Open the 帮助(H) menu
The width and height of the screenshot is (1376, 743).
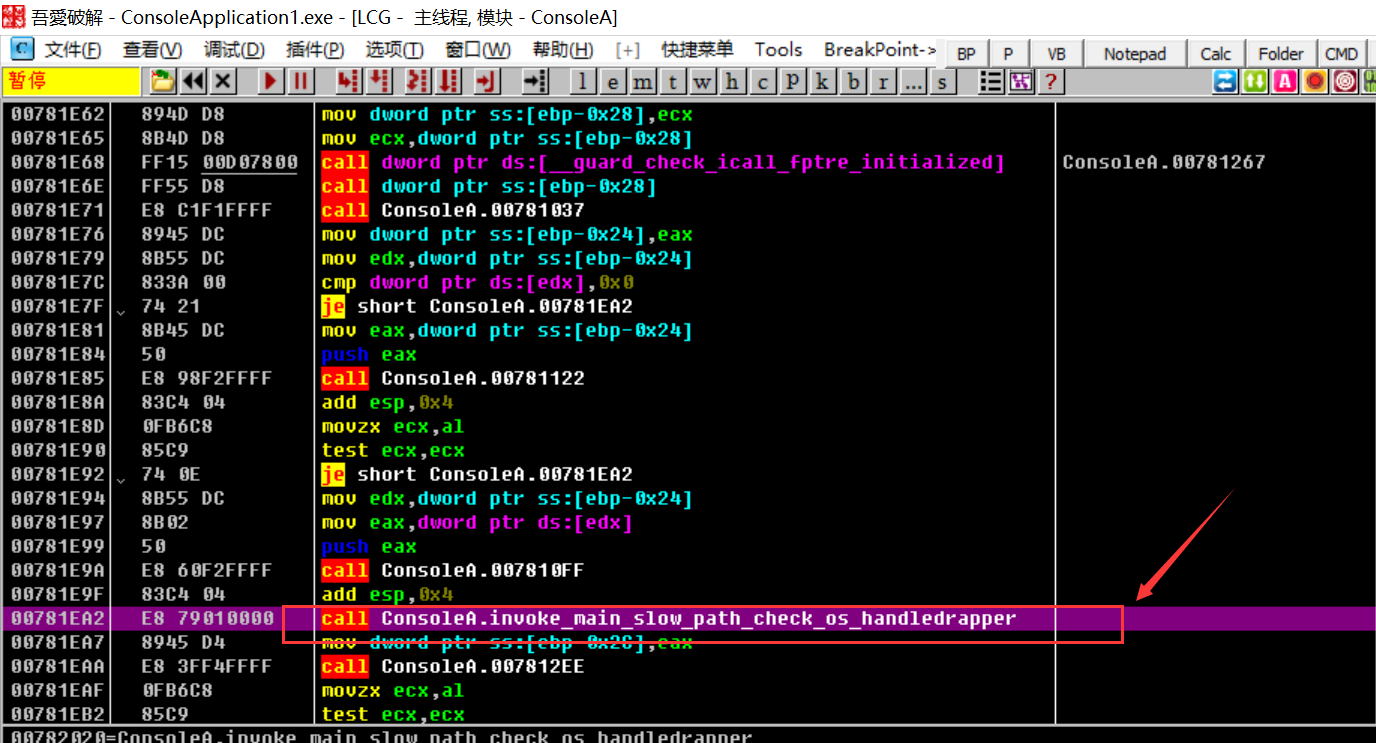pos(563,50)
